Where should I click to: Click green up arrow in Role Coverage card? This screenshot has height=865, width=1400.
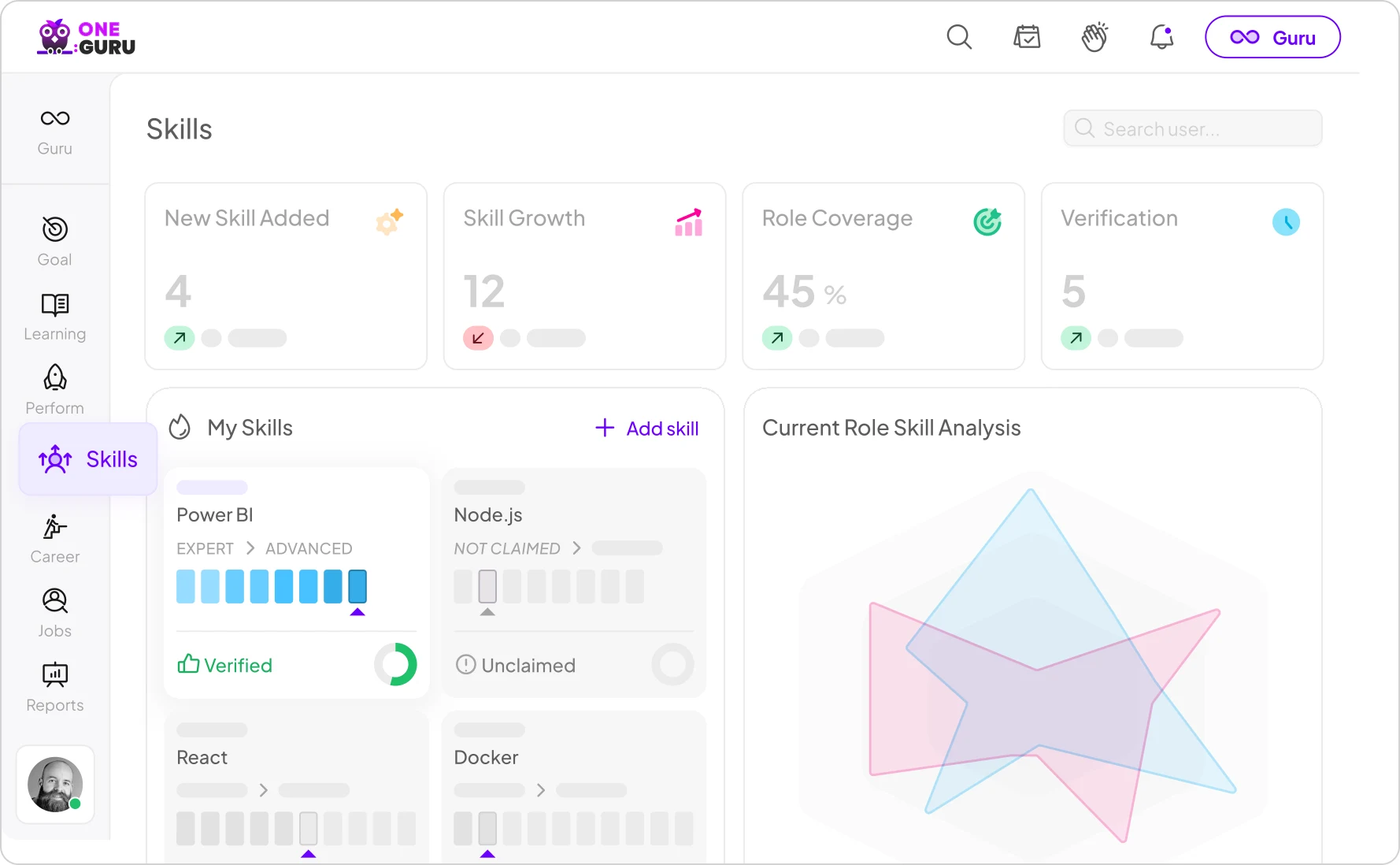point(777,338)
